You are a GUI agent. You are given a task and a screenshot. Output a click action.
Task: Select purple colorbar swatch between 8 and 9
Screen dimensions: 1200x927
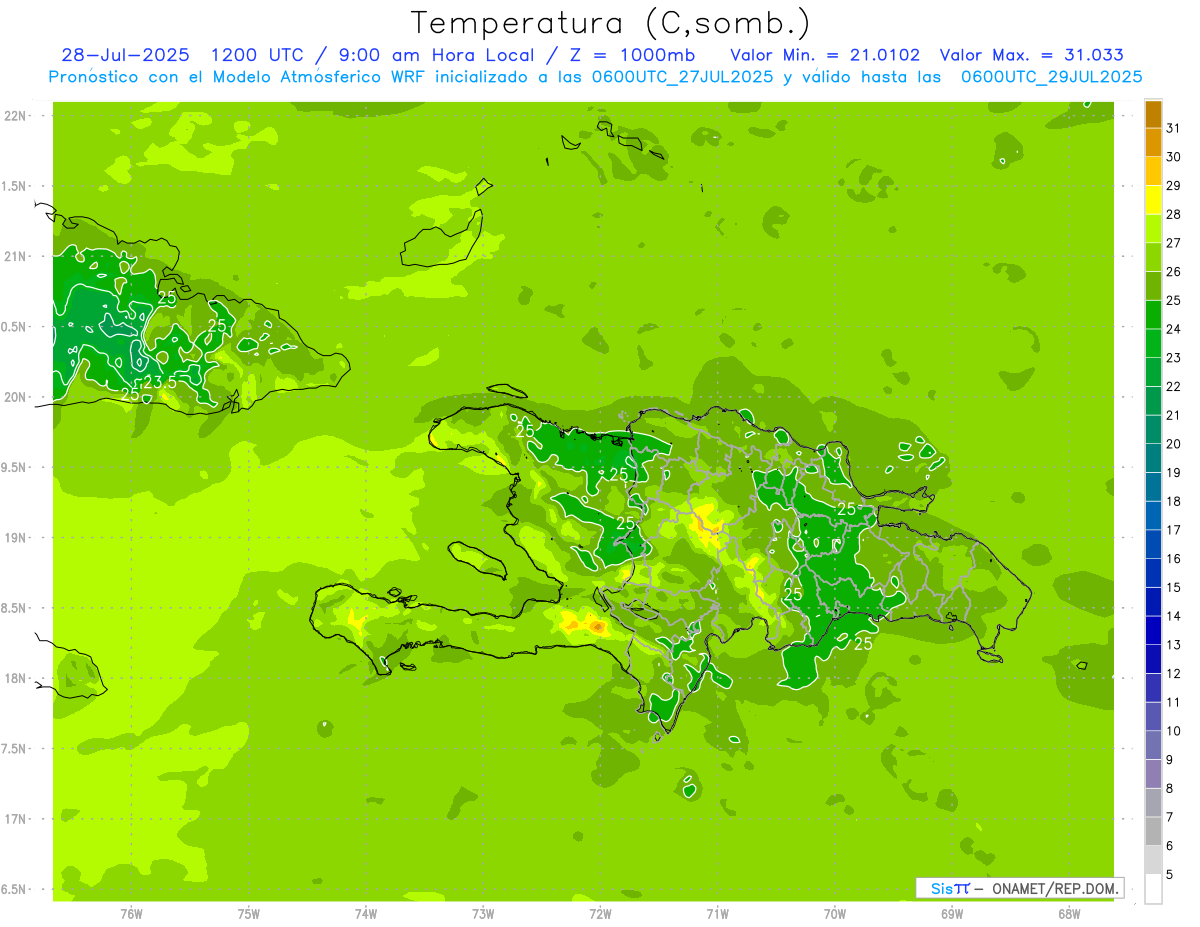pyautogui.click(x=1153, y=774)
